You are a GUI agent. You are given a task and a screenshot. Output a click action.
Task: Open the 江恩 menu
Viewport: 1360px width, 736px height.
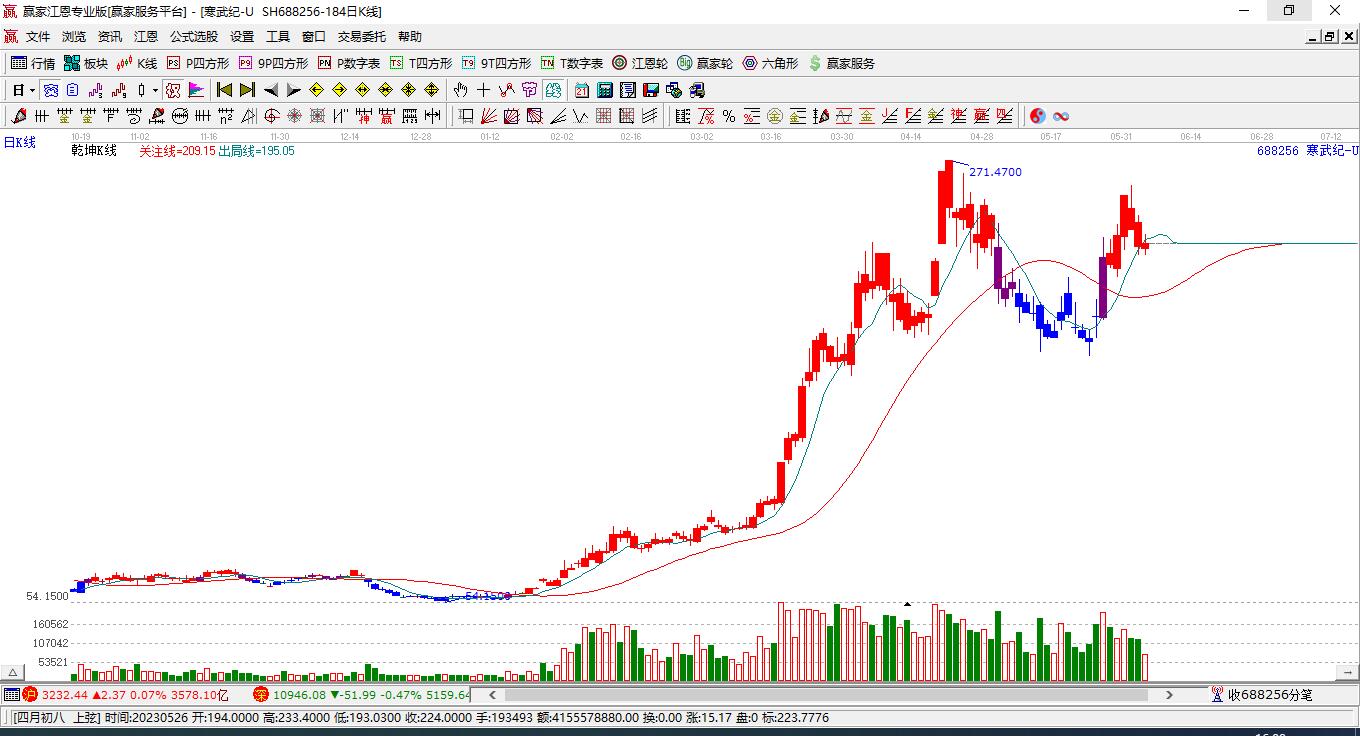146,37
